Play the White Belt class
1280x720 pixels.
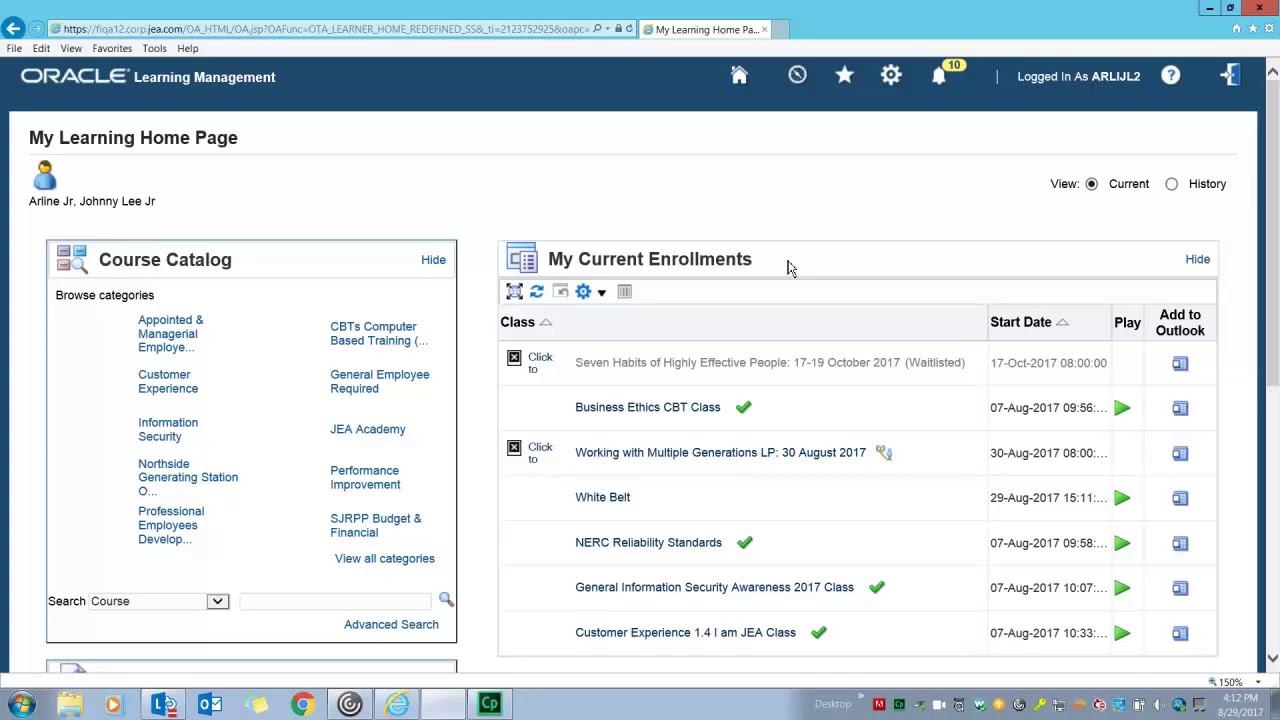coord(1122,498)
